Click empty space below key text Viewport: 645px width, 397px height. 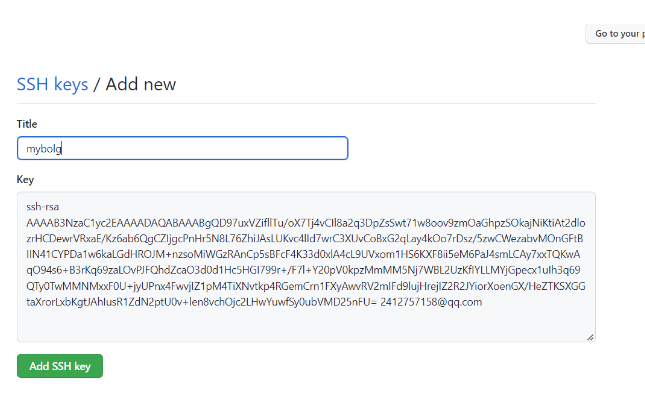[x=306, y=325]
